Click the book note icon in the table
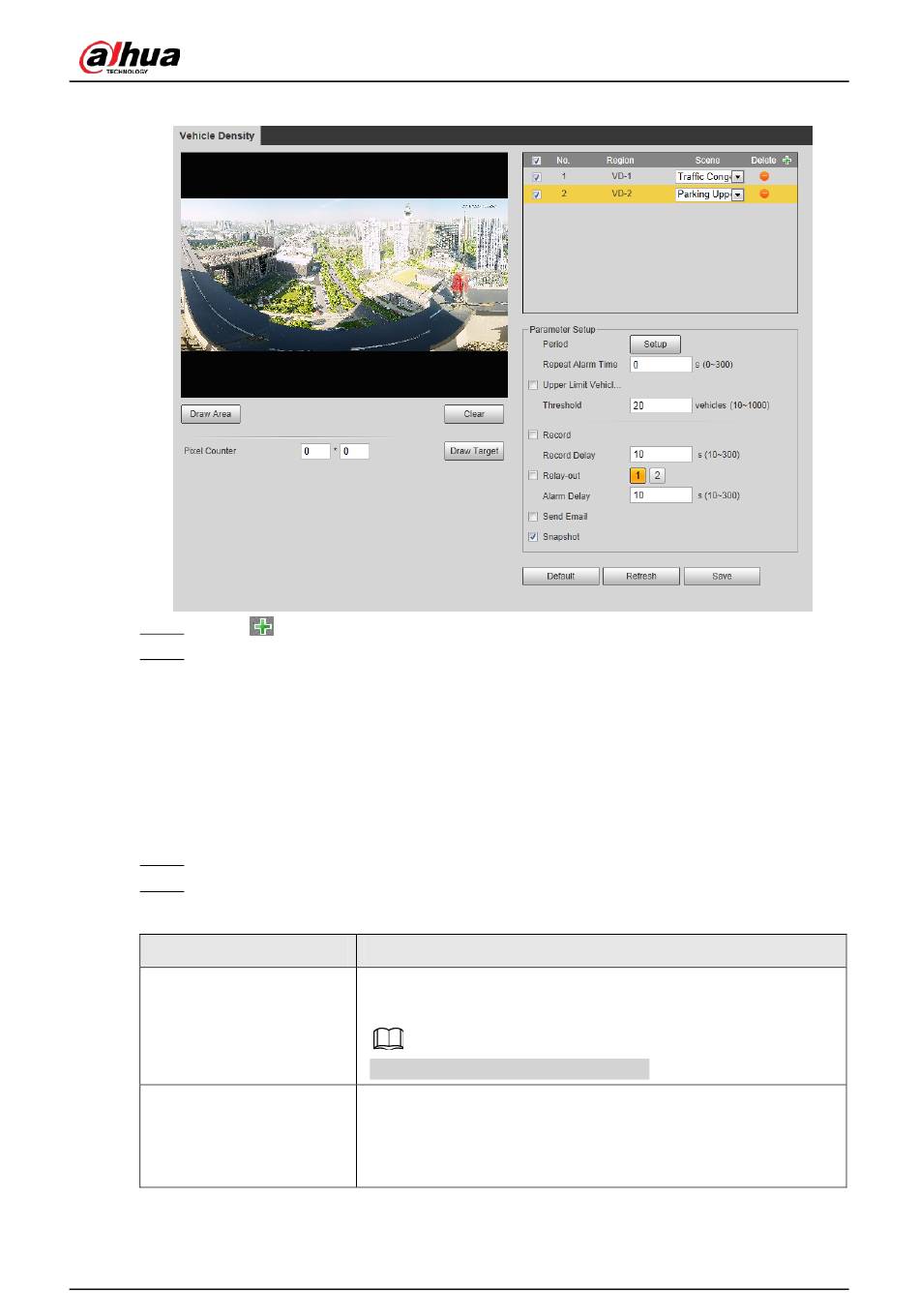The height and width of the screenshot is (1316, 919). (387, 1040)
